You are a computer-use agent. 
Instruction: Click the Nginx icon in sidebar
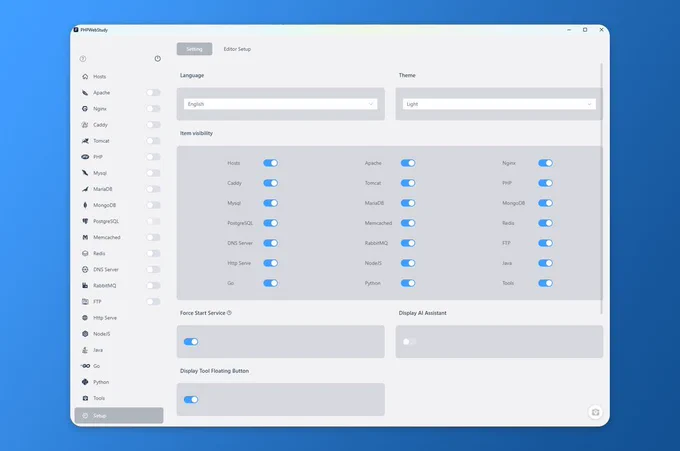(85, 108)
